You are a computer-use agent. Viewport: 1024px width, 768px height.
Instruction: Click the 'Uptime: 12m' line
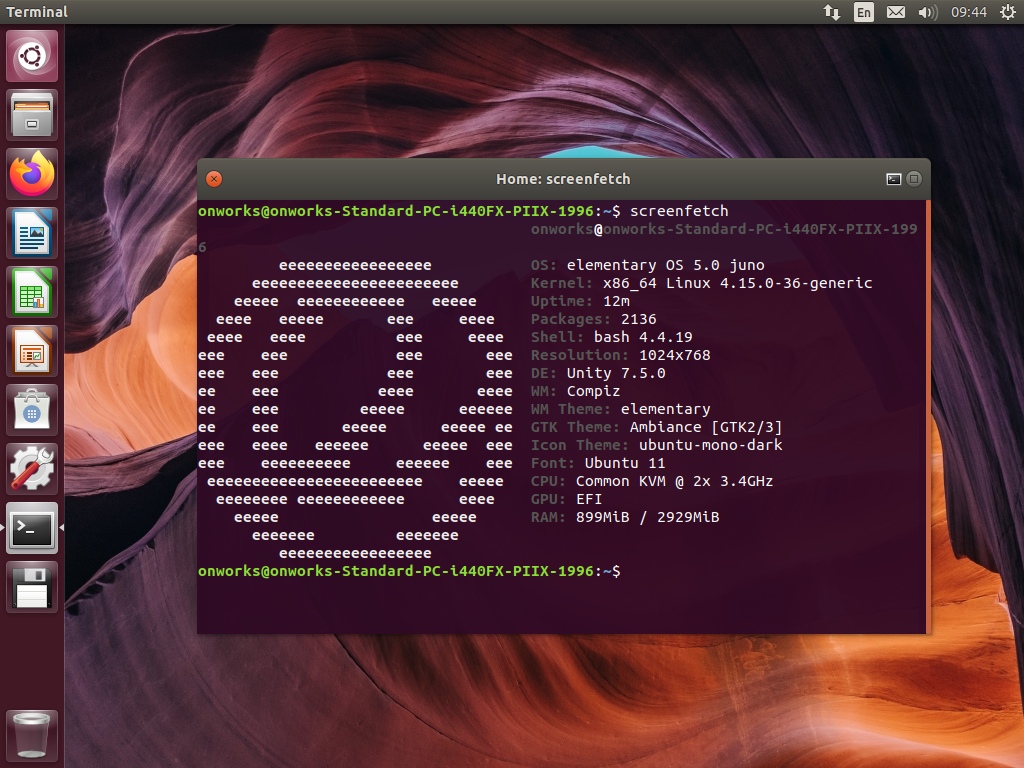pos(581,301)
